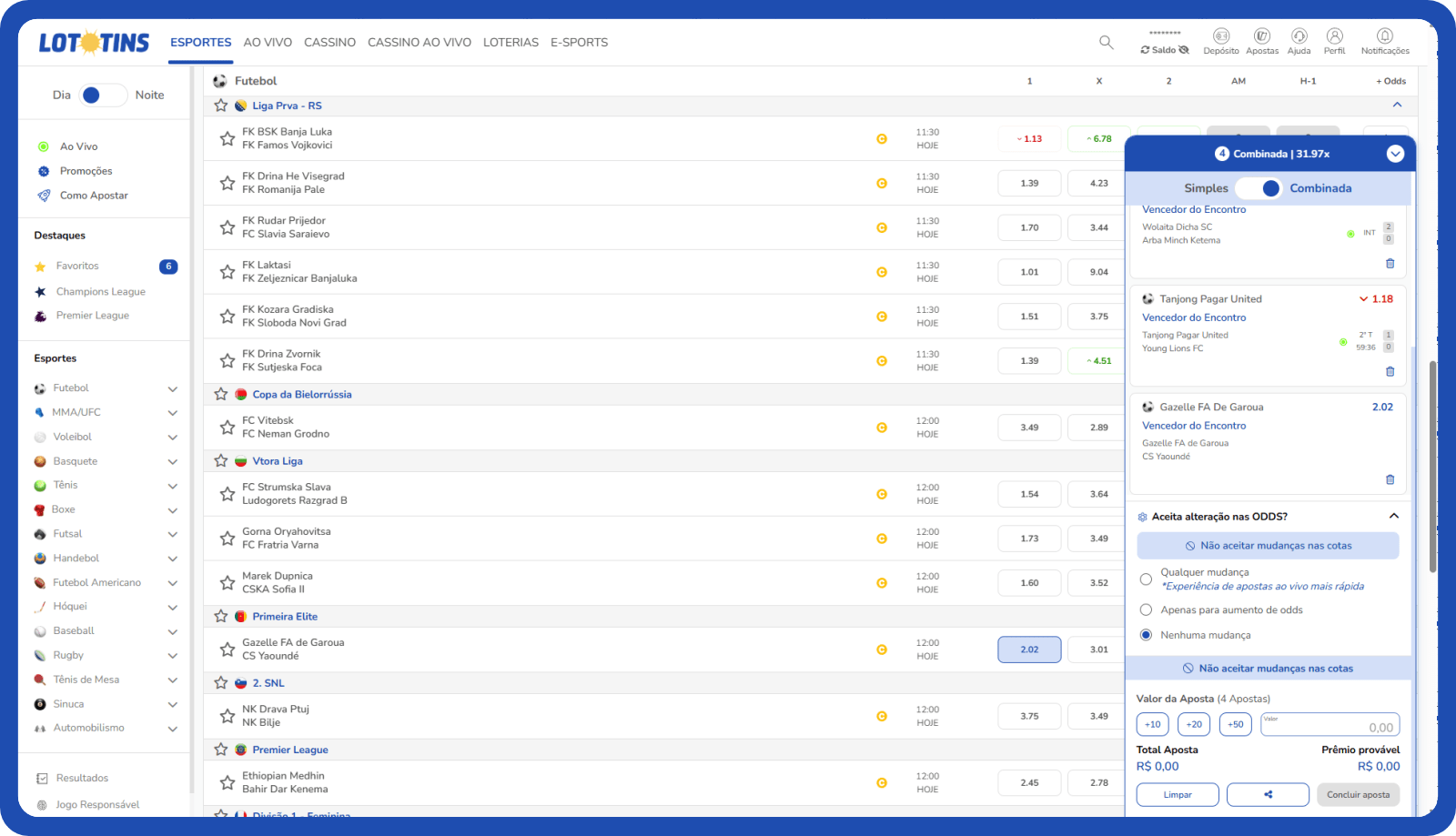
Task: Select the Qualquer mudança radio option
Action: (1146, 579)
